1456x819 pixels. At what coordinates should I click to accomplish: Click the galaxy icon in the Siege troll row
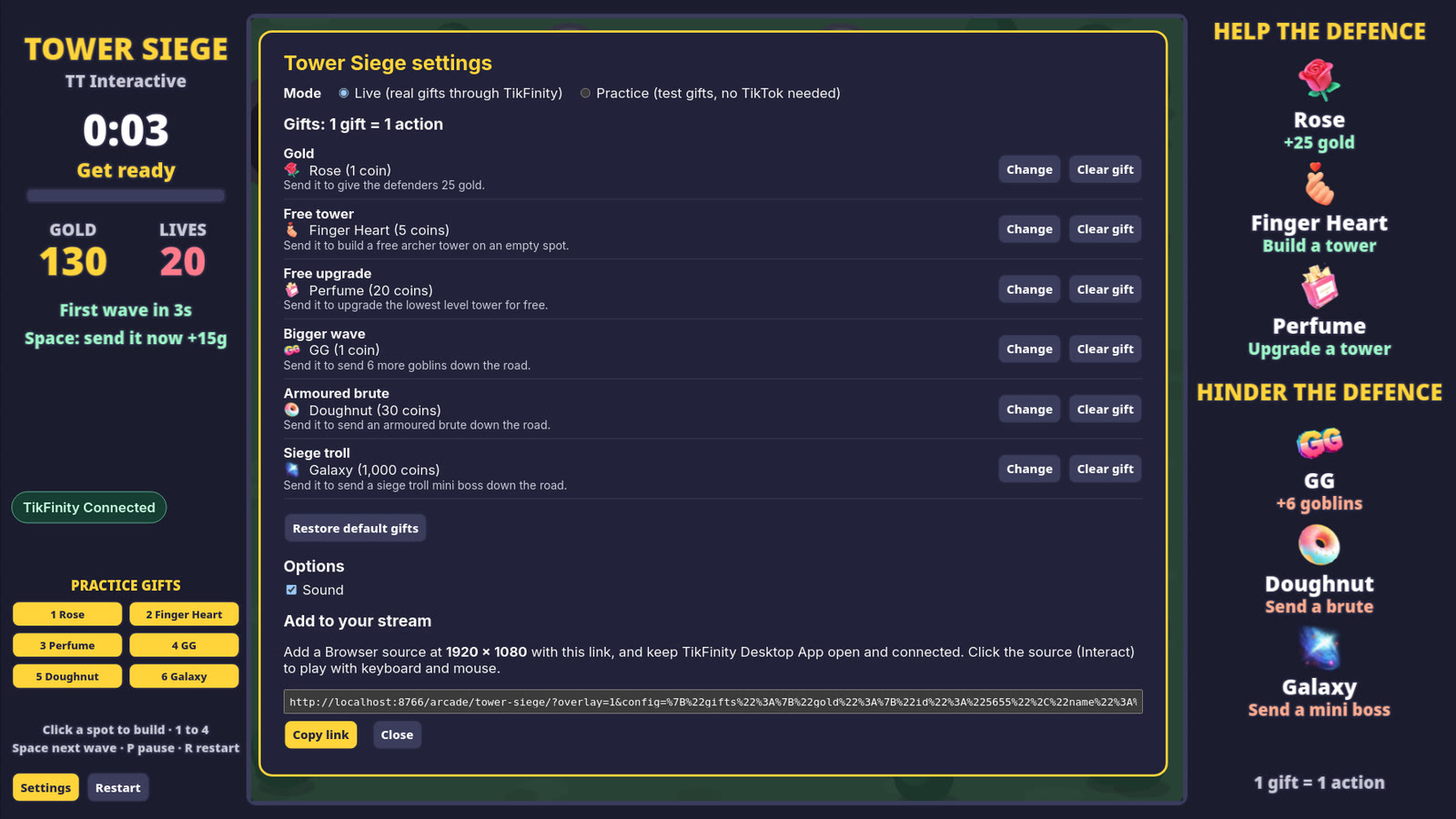pos(292,470)
